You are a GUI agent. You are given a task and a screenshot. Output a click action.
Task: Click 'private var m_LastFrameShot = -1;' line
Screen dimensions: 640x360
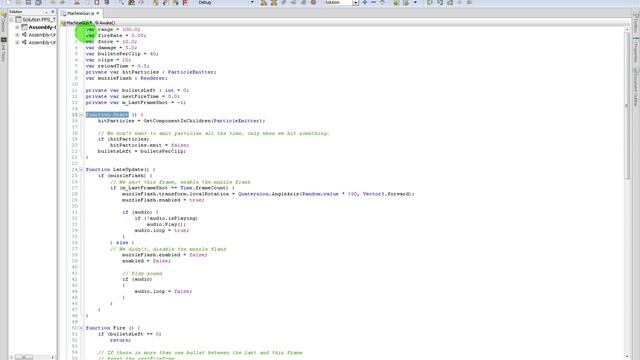pyautogui.click(x=136, y=102)
